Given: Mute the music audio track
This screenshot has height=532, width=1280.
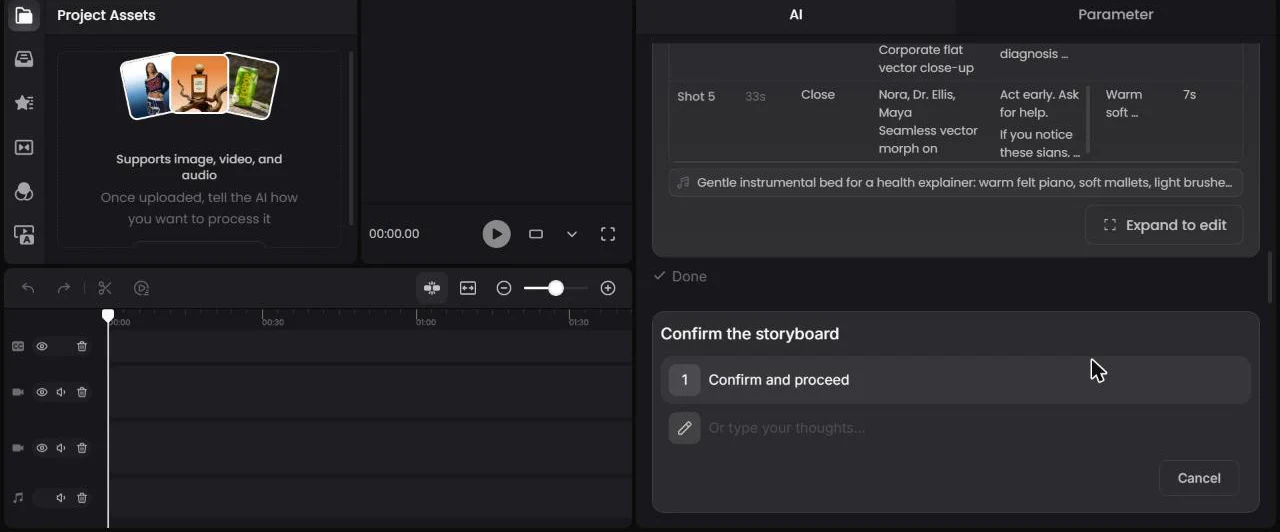Looking at the screenshot, I should tap(62, 497).
